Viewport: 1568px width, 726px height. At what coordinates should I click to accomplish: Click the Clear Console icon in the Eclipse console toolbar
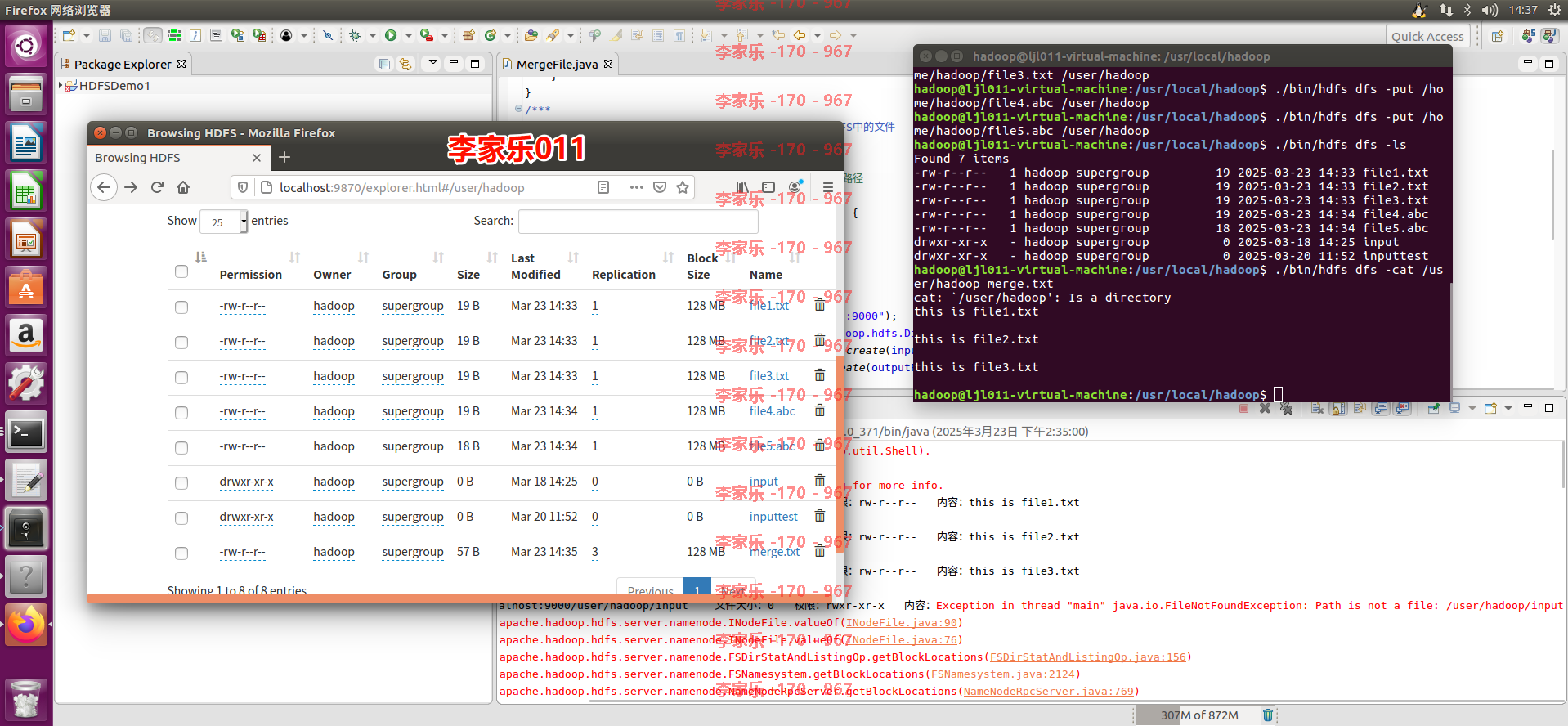(1317, 408)
